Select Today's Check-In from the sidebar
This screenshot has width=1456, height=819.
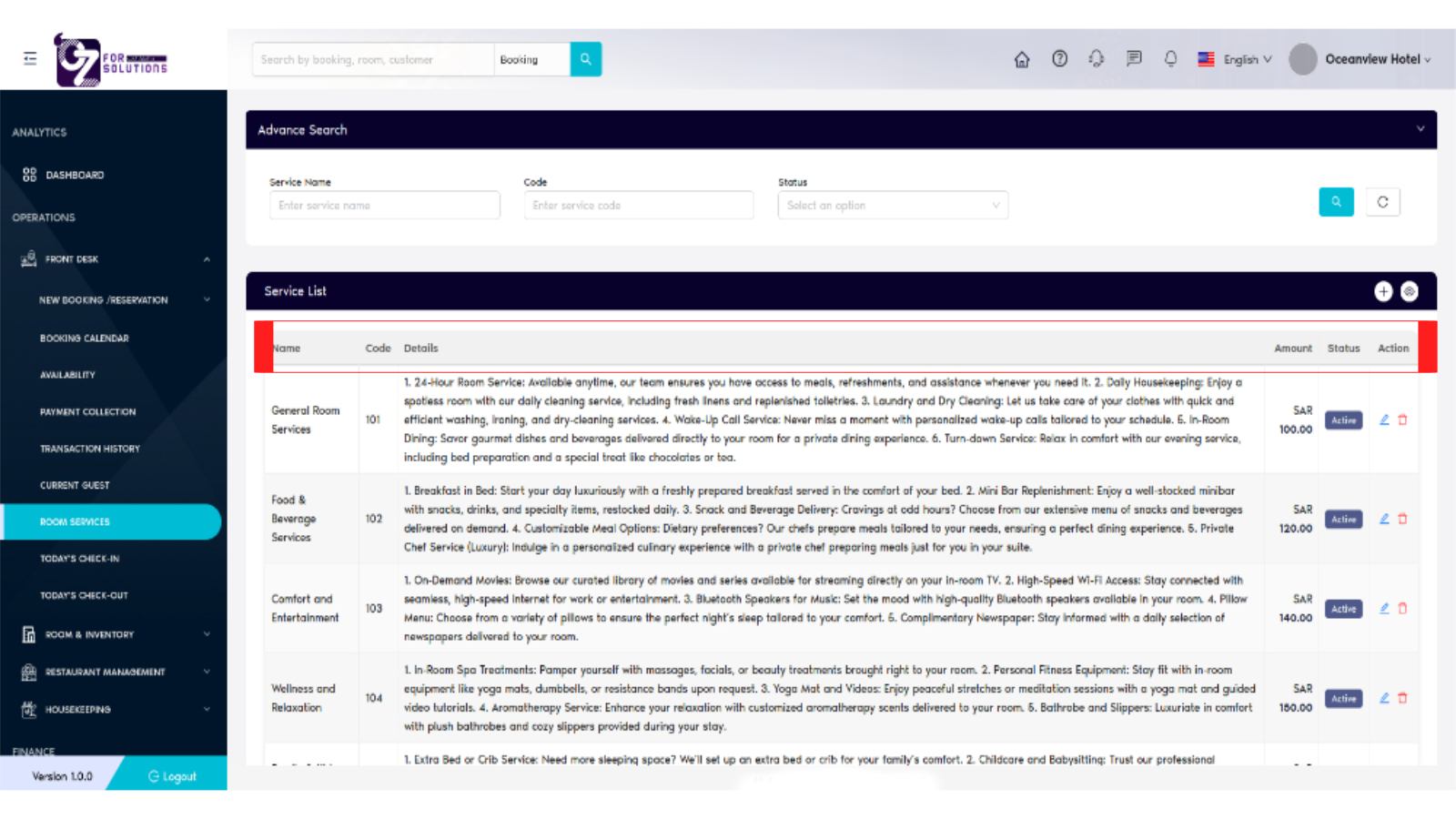79,558
